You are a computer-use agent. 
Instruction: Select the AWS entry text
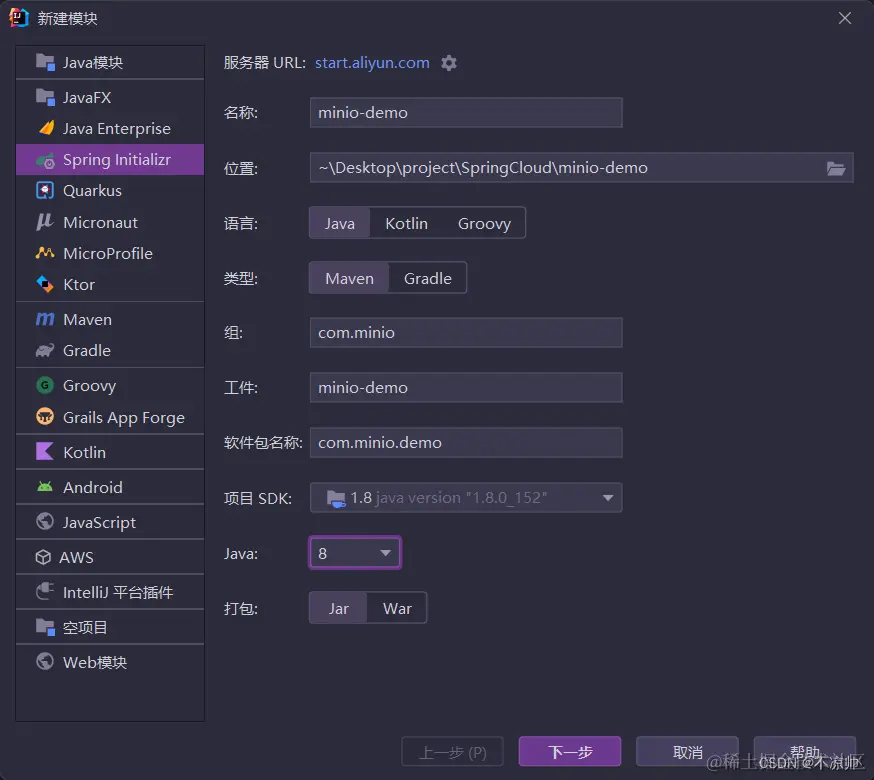tap(76, 558)
